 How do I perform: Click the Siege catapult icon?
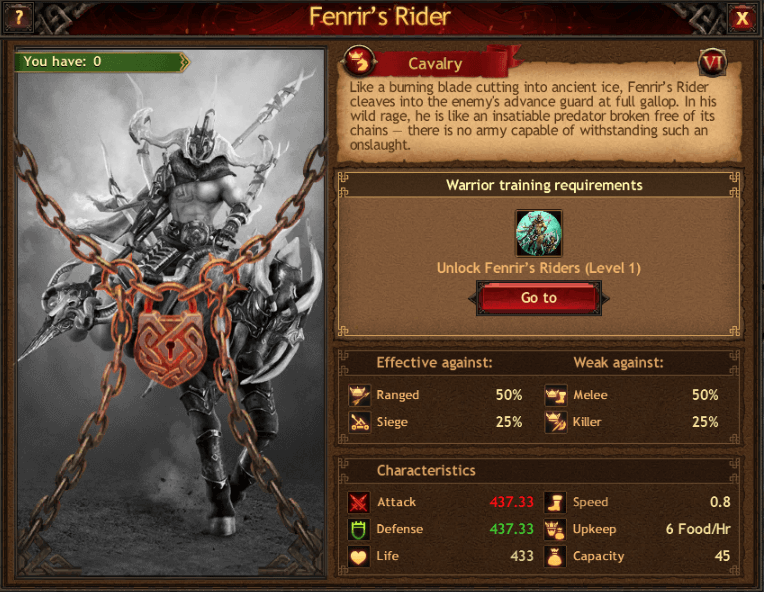[x=360, y=422]
